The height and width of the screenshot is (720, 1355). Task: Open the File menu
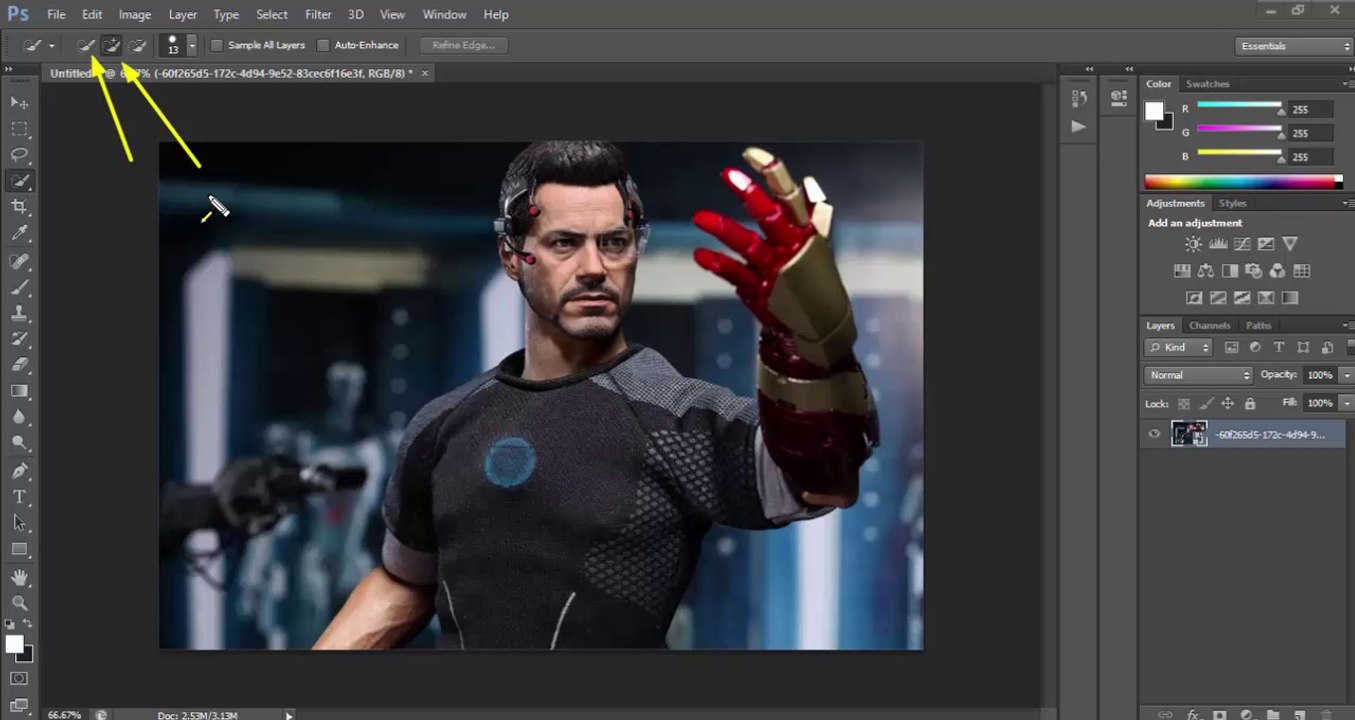[56, 14]
